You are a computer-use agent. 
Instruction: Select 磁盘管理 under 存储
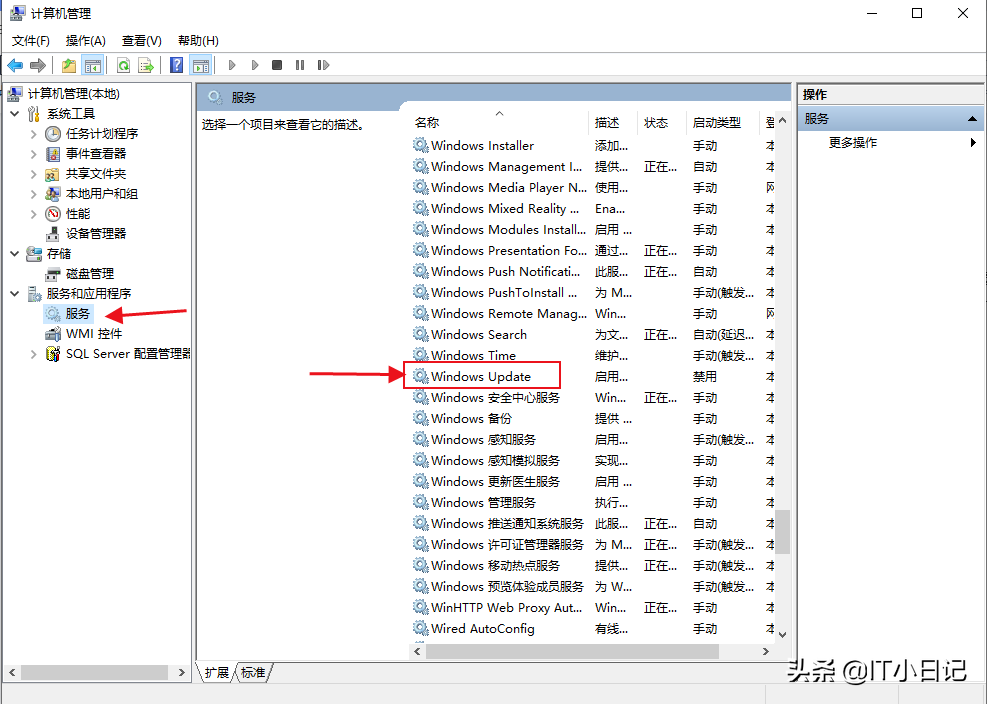[89, 274]
